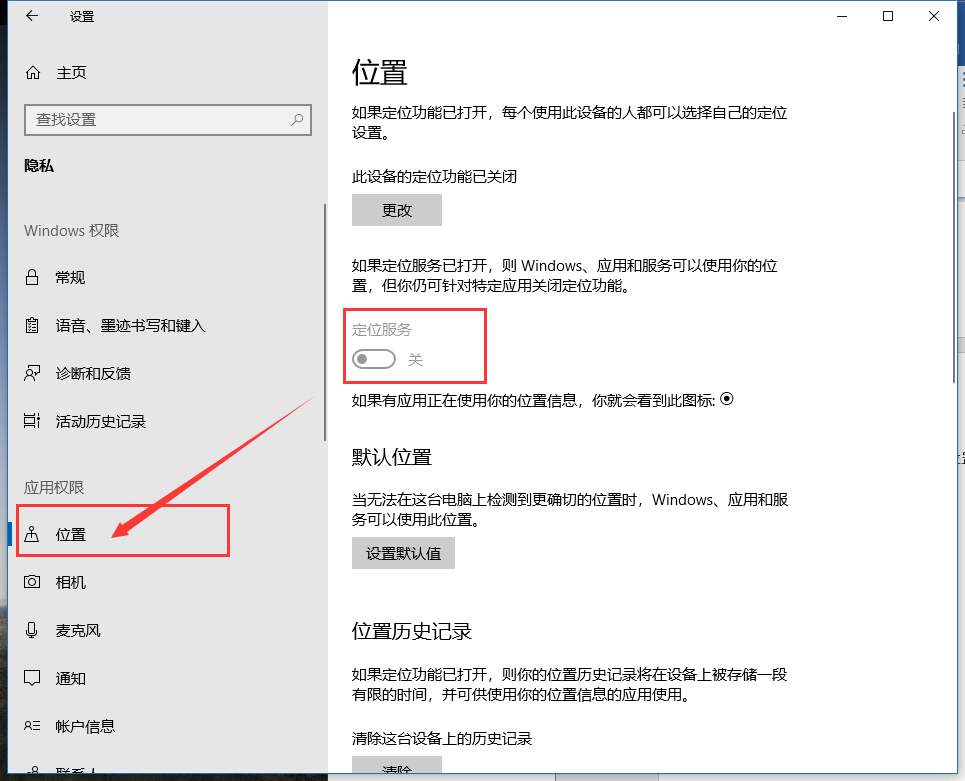
Task: Click the Windows 权限 section label
Action: click(x=71, y=230)
